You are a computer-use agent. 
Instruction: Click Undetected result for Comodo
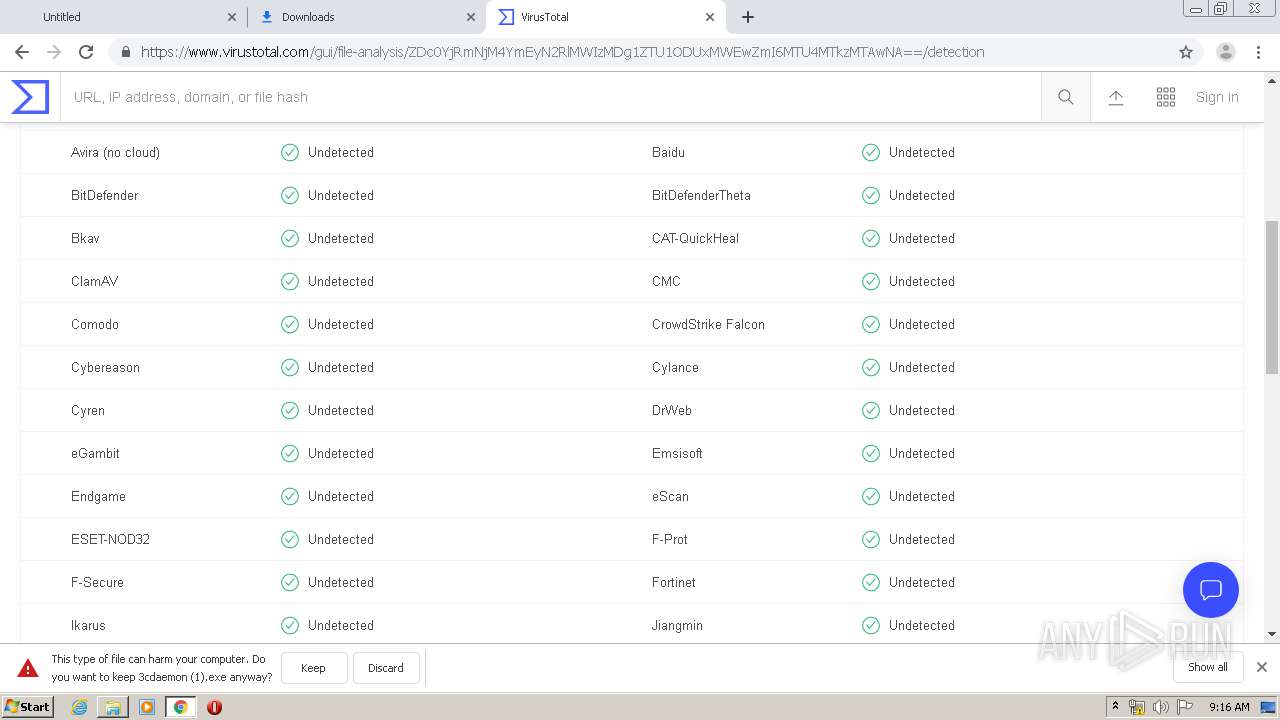click(x=341, y=324)
